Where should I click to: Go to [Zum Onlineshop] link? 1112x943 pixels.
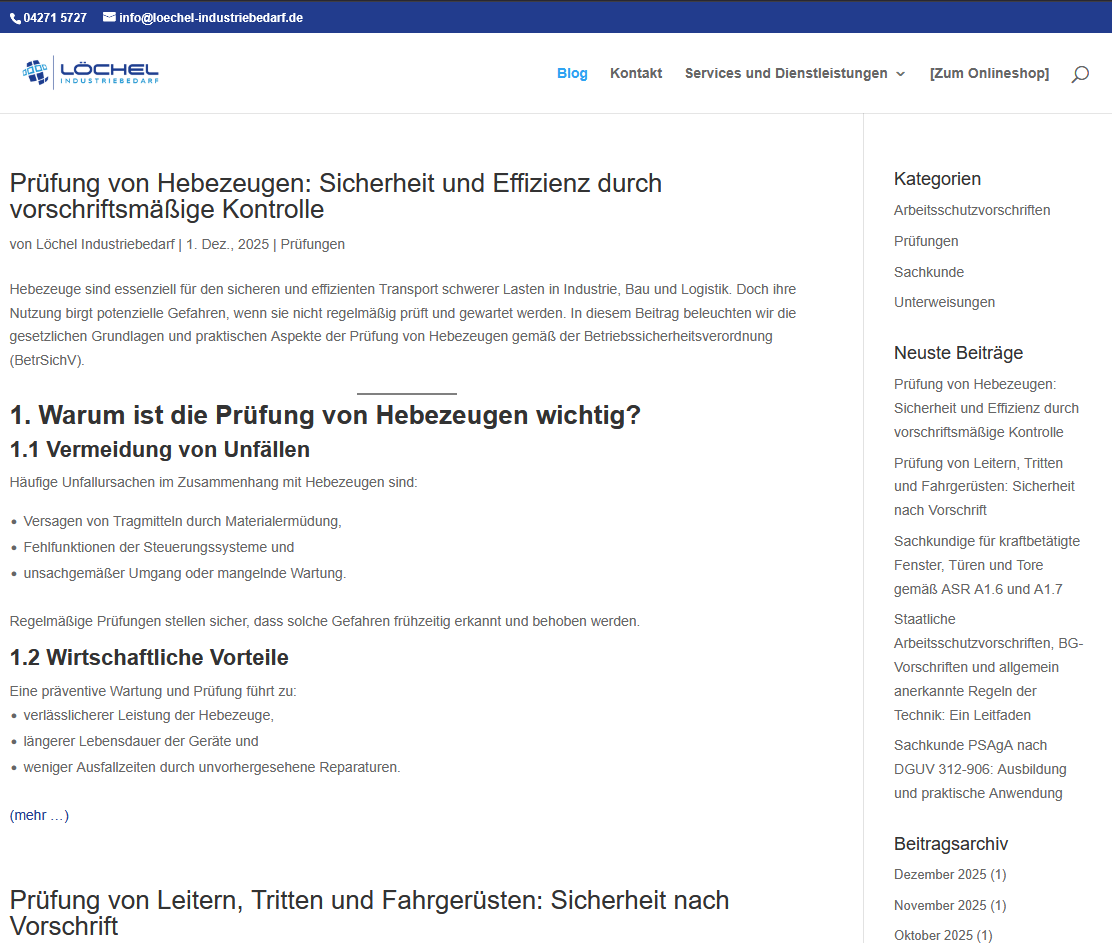[989, 73]
